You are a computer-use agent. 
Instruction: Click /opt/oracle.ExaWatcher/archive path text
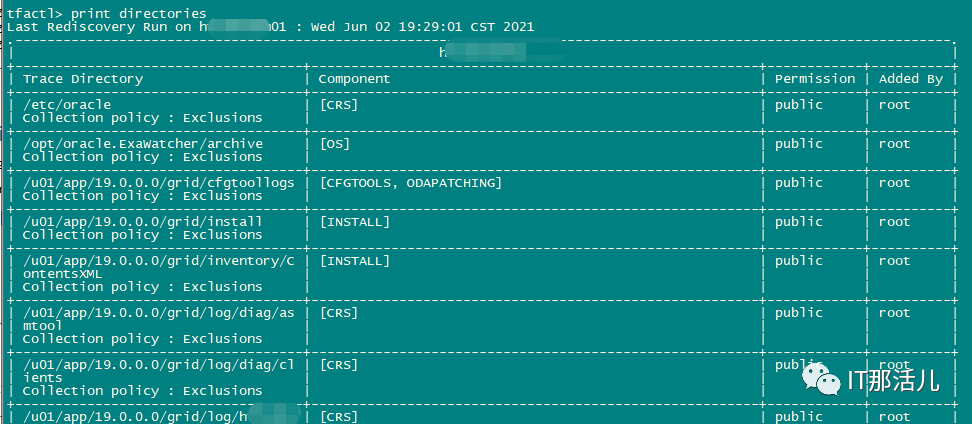[x=143, y=144]
